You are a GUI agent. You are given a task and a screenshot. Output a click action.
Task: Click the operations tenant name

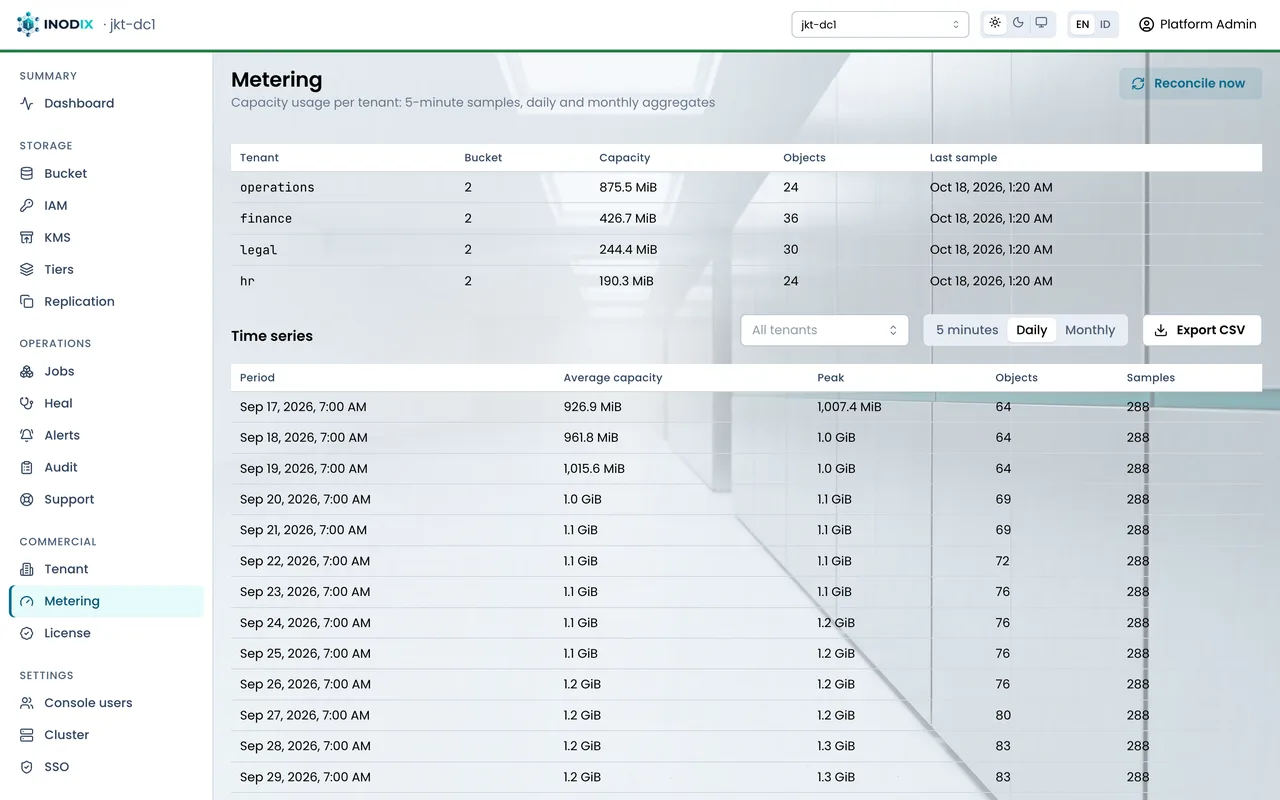pyautogui.click(x=277, y=187)
